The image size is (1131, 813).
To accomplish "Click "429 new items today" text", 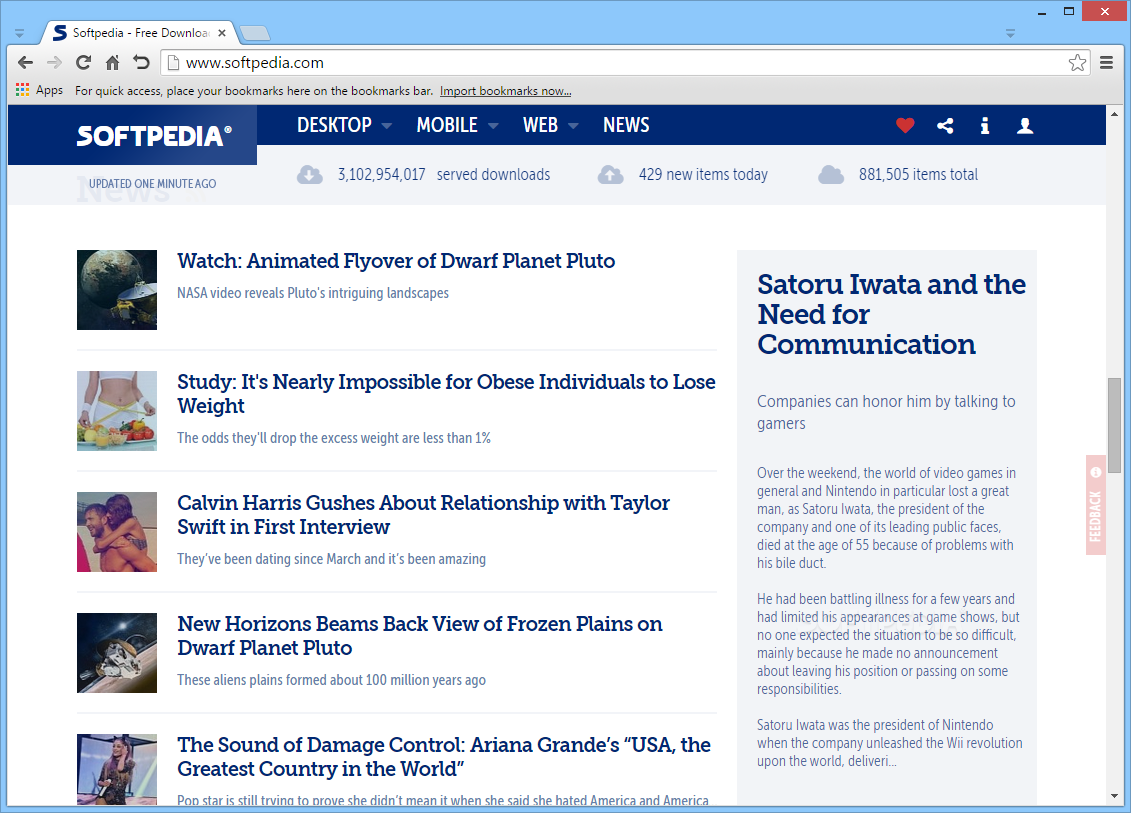I will tap(703, 175).
